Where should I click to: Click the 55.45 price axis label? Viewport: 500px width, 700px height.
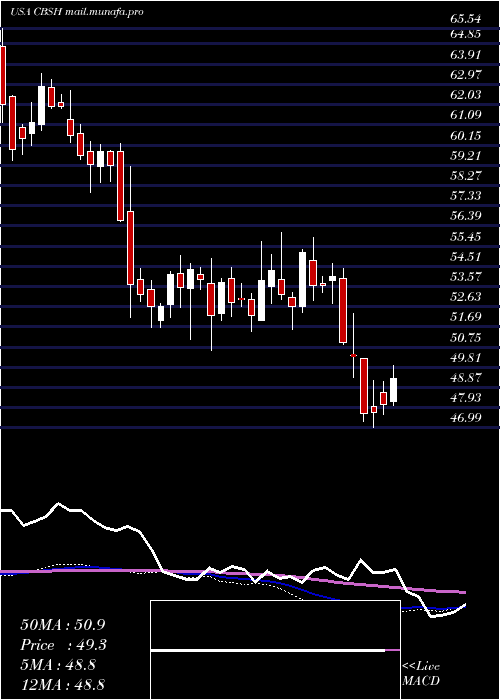tap(466, 237)
